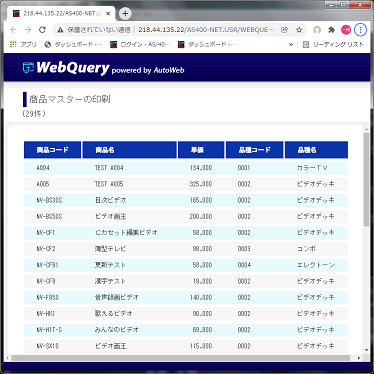
Task: Click price 115,000 in last row
Action: point(201,346)
